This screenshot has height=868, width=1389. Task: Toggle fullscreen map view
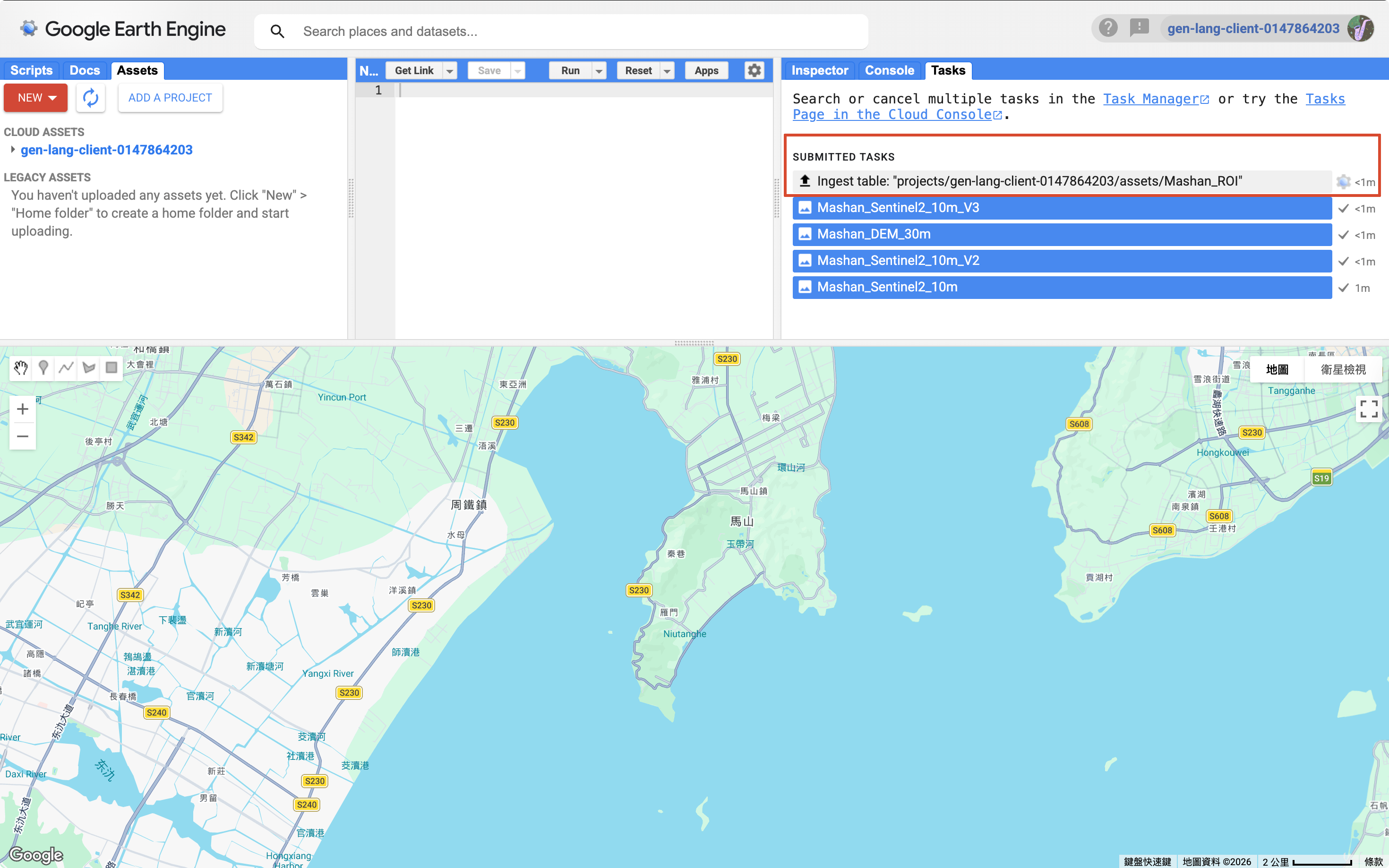pos(1368,409)
